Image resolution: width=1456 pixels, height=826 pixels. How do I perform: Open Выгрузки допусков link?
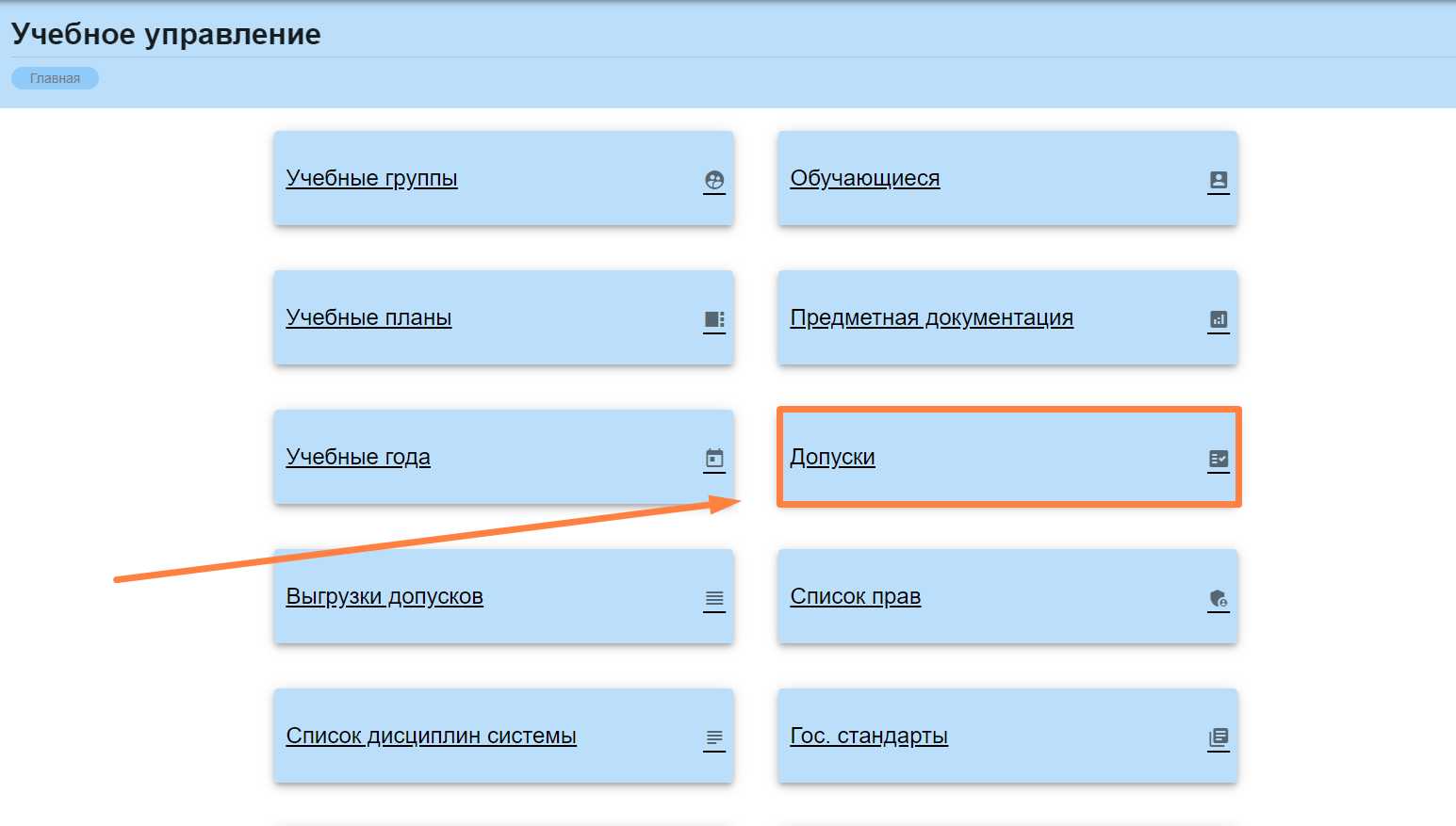click(384, 596)
